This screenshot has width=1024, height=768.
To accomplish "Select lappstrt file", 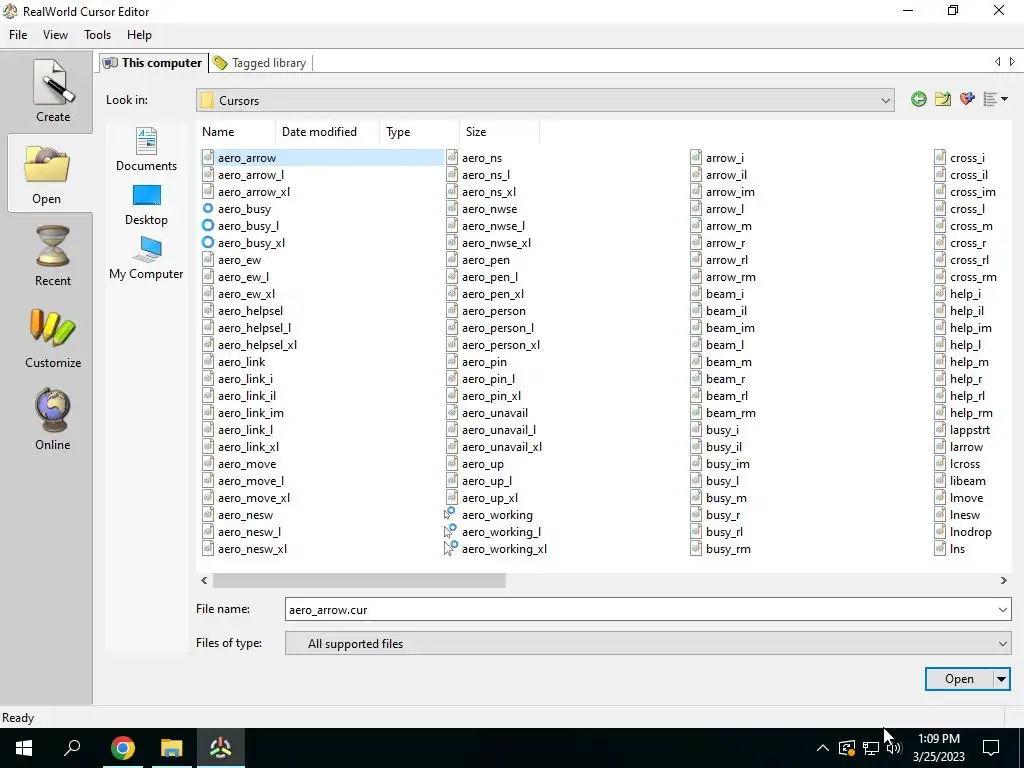I will click(x=963, y=430).
